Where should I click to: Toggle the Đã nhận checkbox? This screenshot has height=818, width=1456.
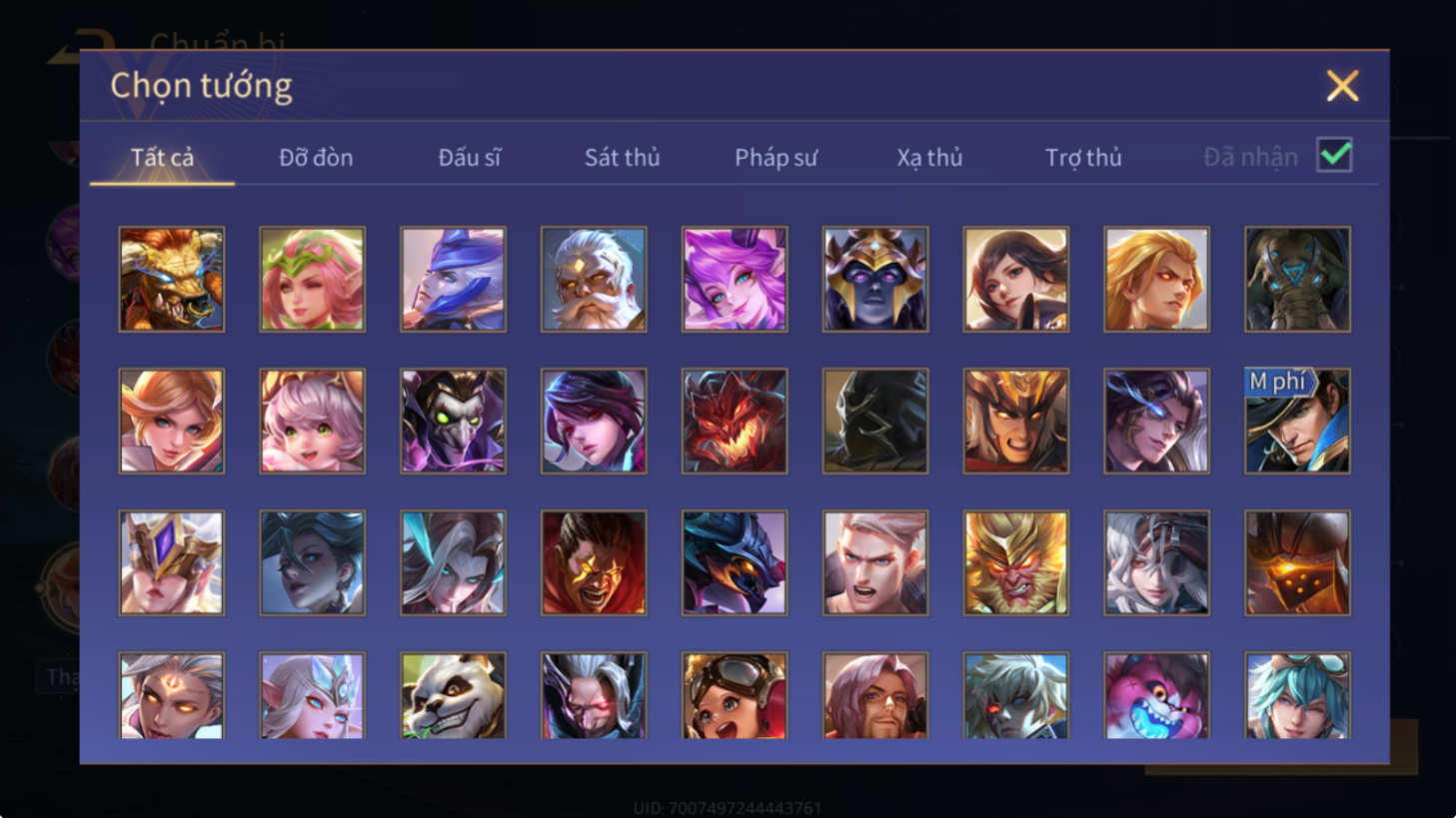1334,155
